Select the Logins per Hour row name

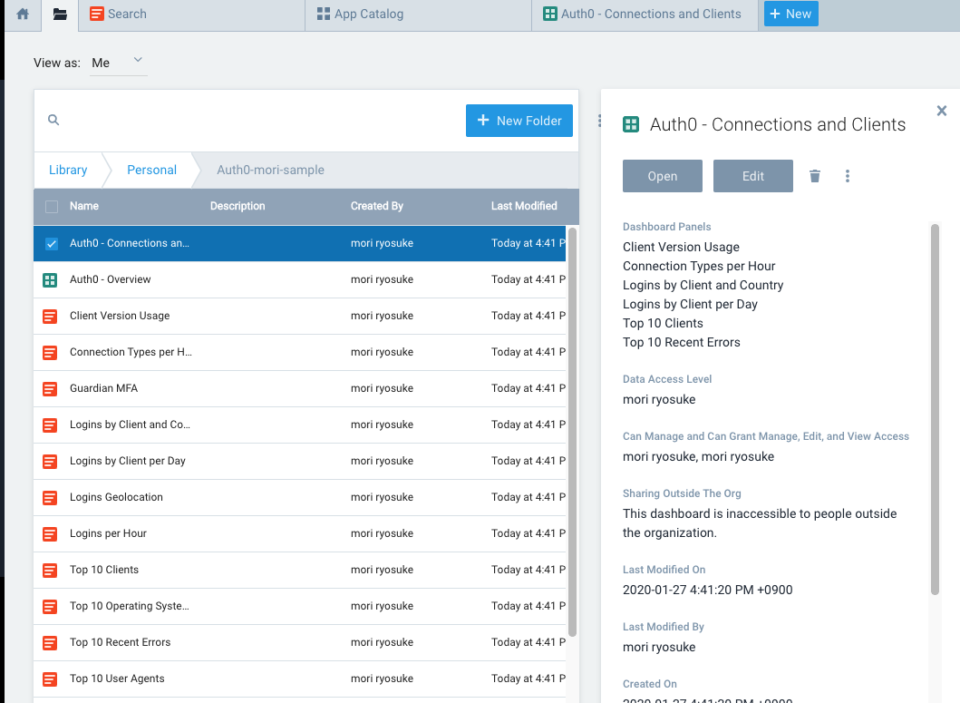[108, 533]
